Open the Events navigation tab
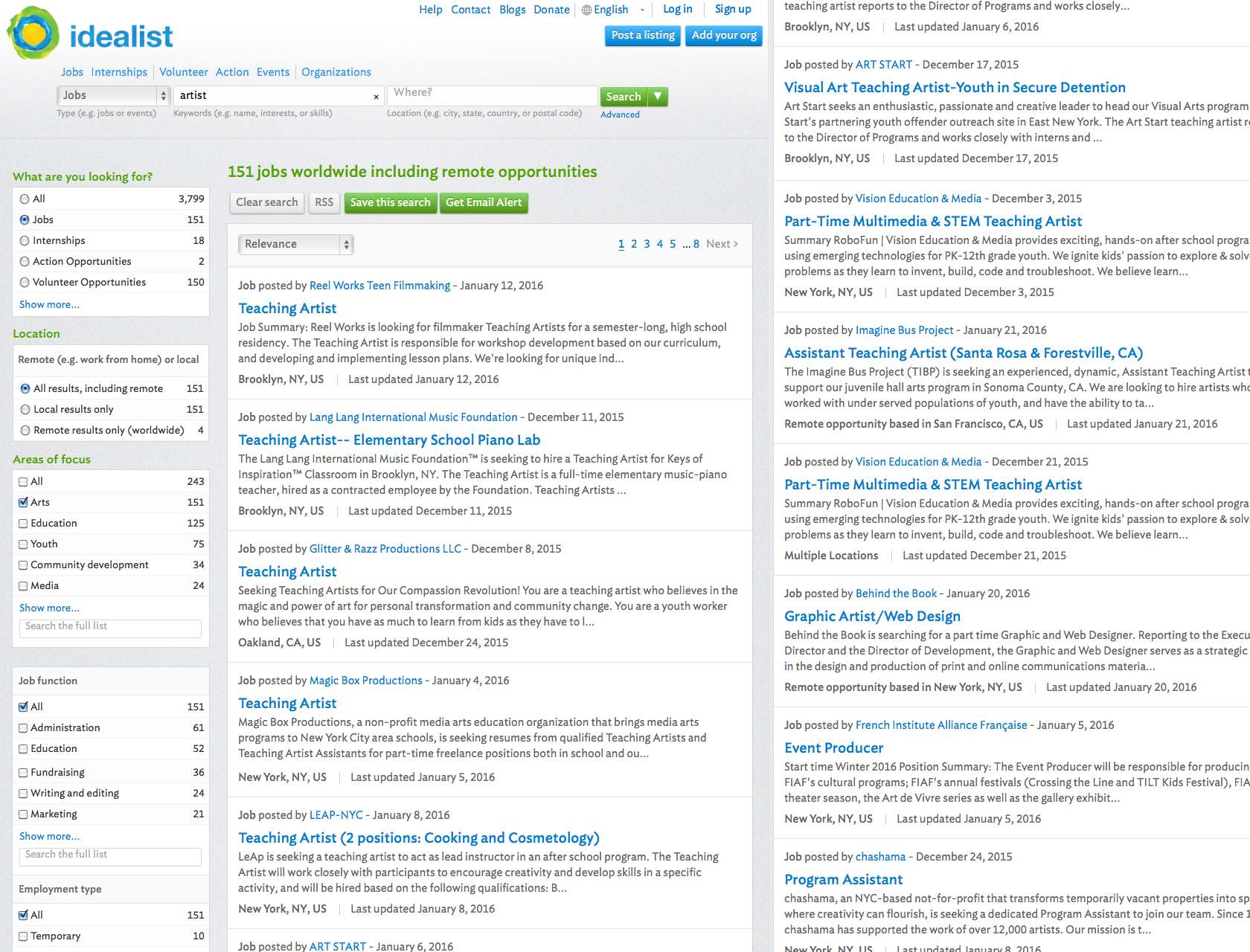 [273, 72]
